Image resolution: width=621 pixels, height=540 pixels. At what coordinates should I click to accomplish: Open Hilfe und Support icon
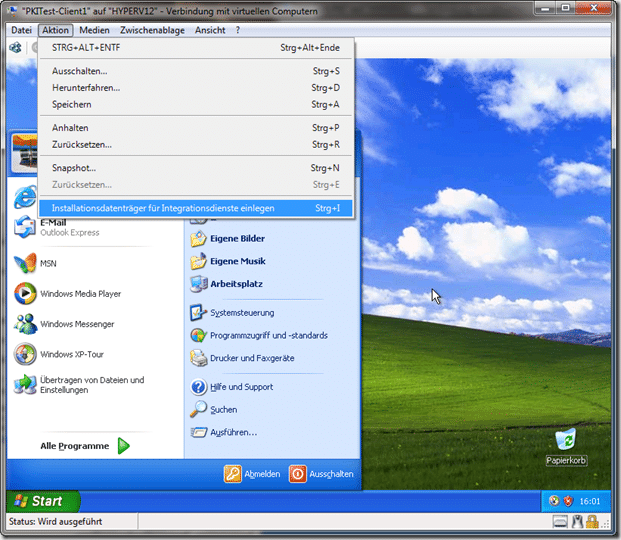198,387
